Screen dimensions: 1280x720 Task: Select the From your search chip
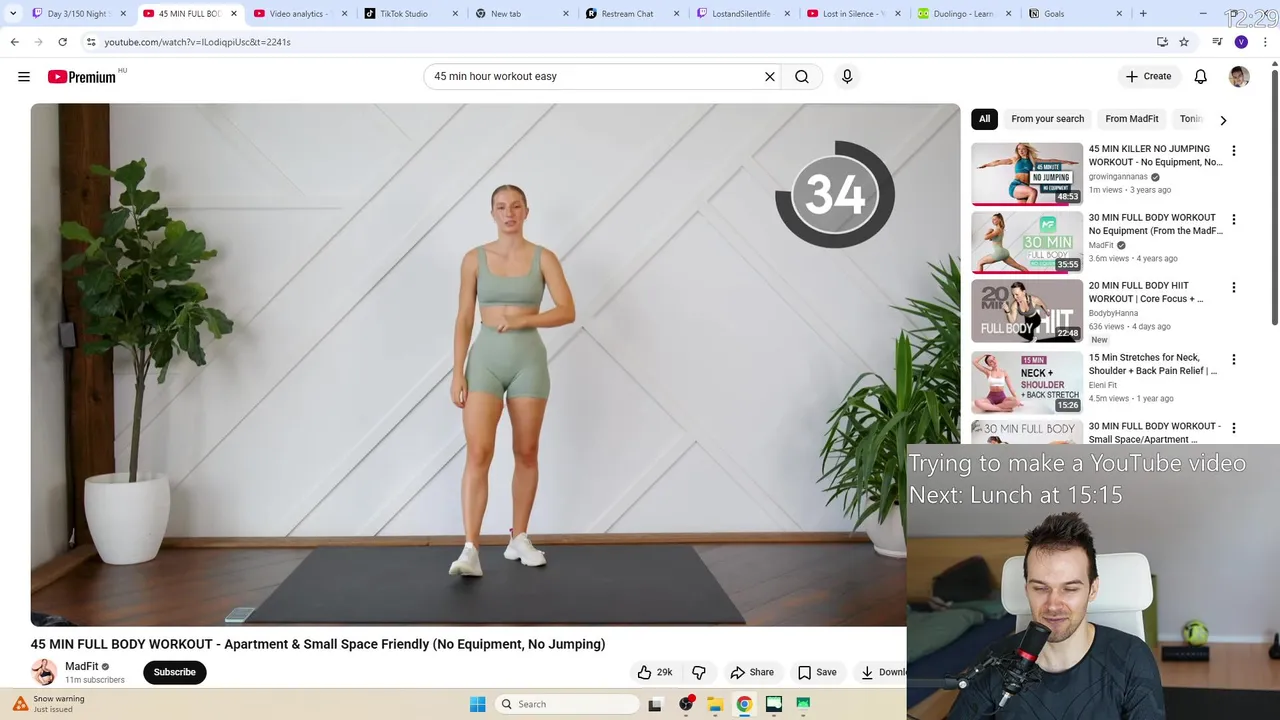[x=1047, y=119]
